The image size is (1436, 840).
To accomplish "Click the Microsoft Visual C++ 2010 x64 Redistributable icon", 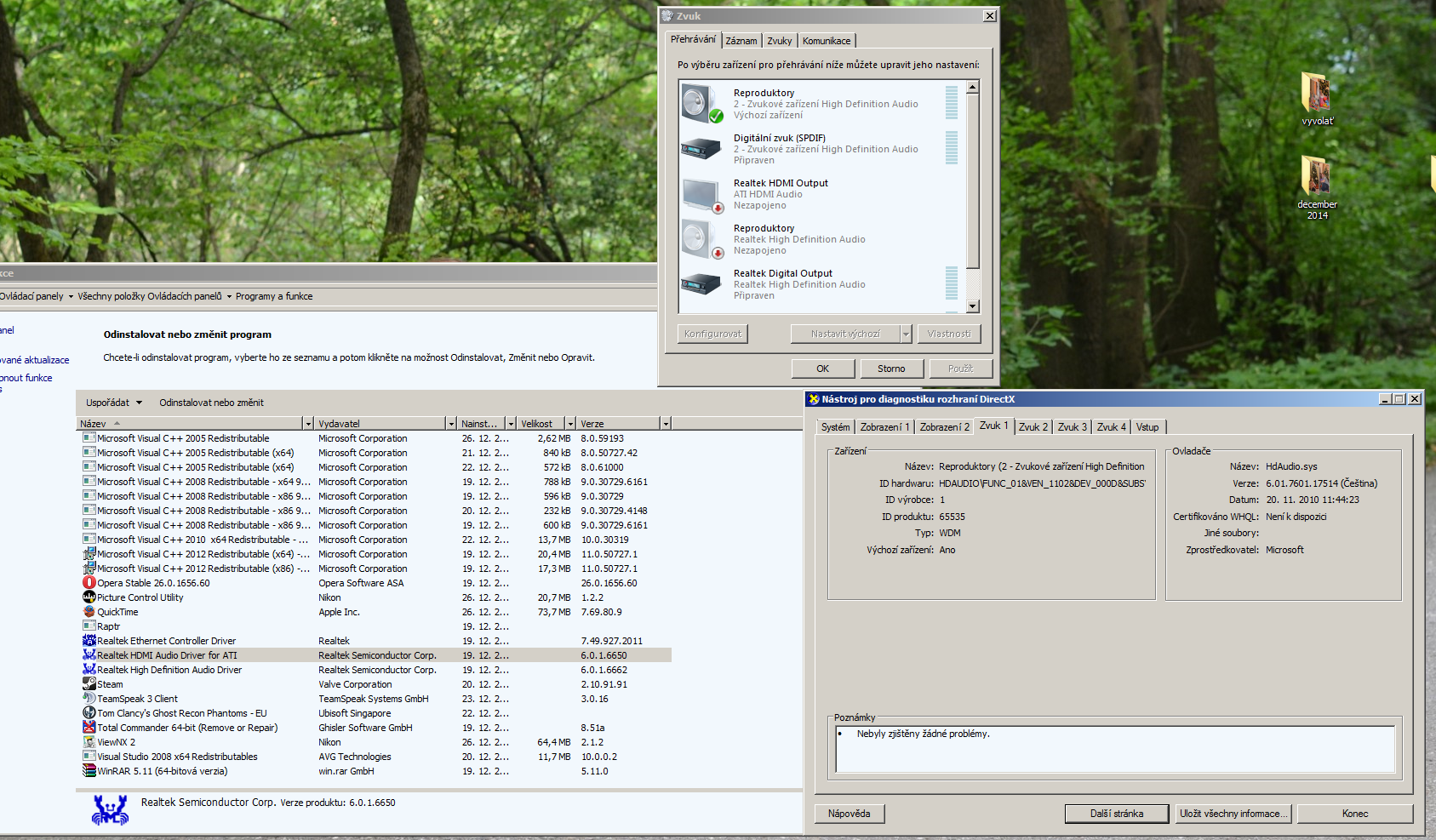I will 89,540.
